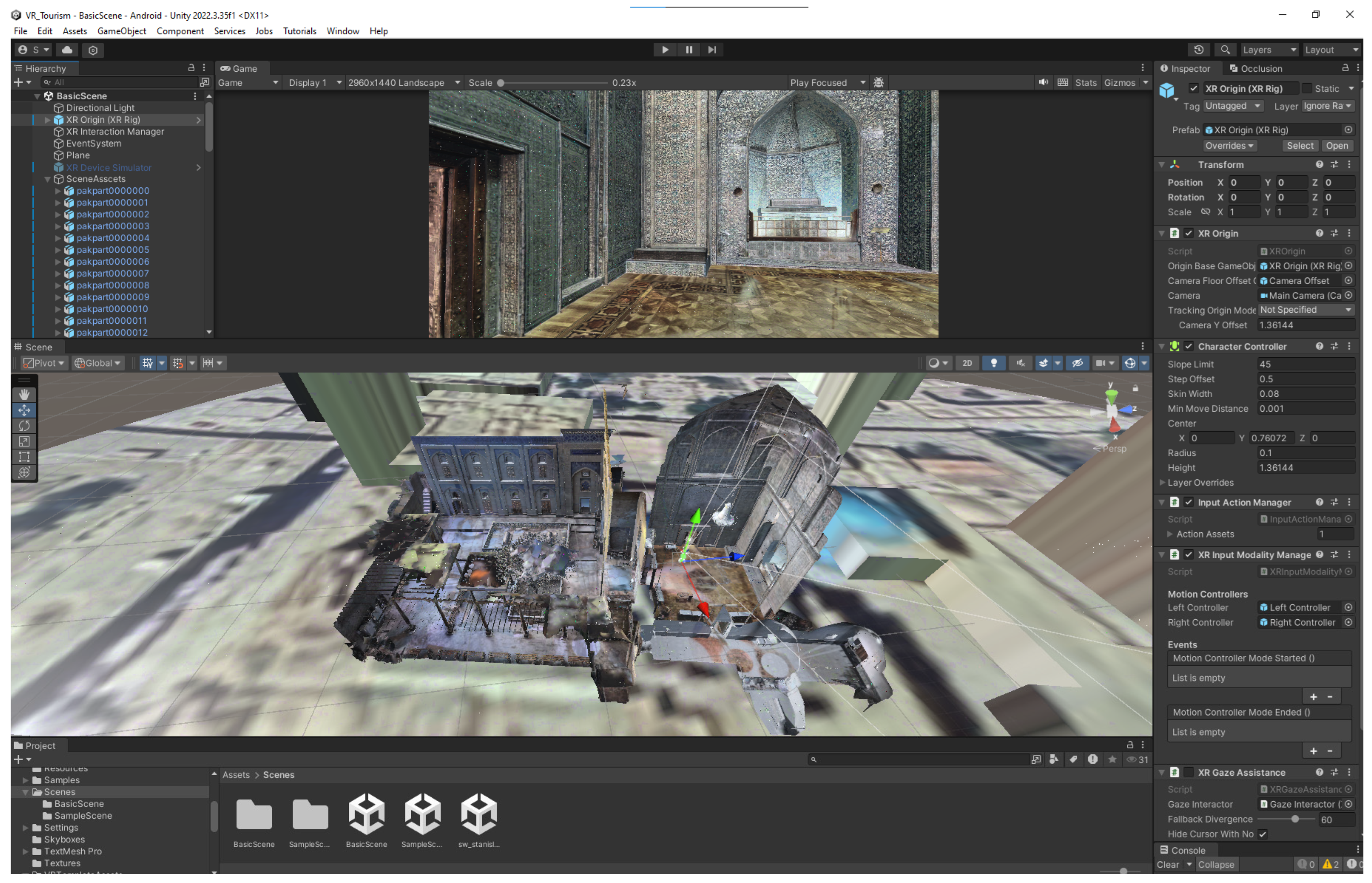The height and width of the screenshot is (883, 1372).
Task: Uncheck Hide Cursor With No checkbox
Action: click(x=1262, y=834)
